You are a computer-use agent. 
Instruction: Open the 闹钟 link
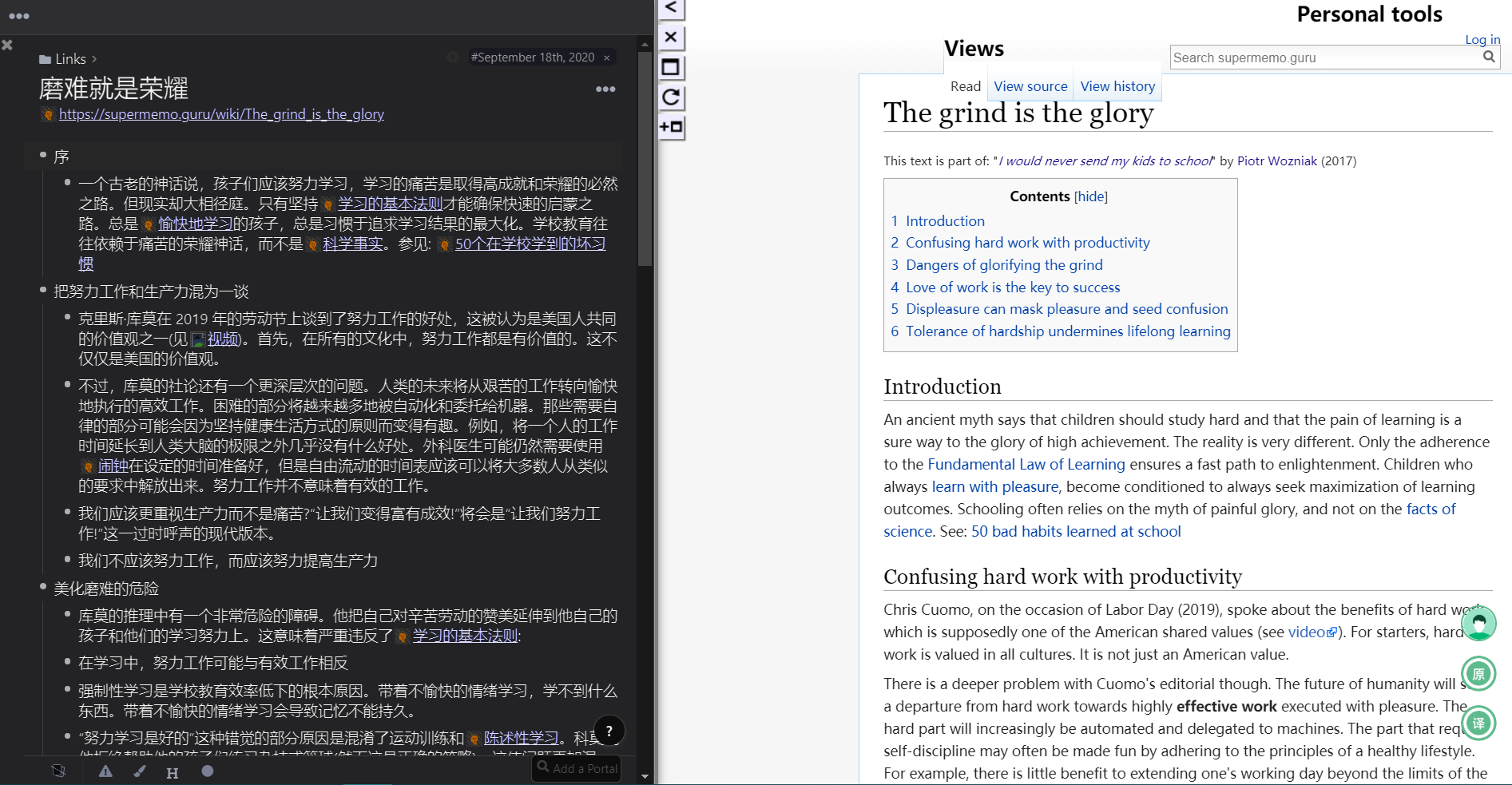point(113,466)
